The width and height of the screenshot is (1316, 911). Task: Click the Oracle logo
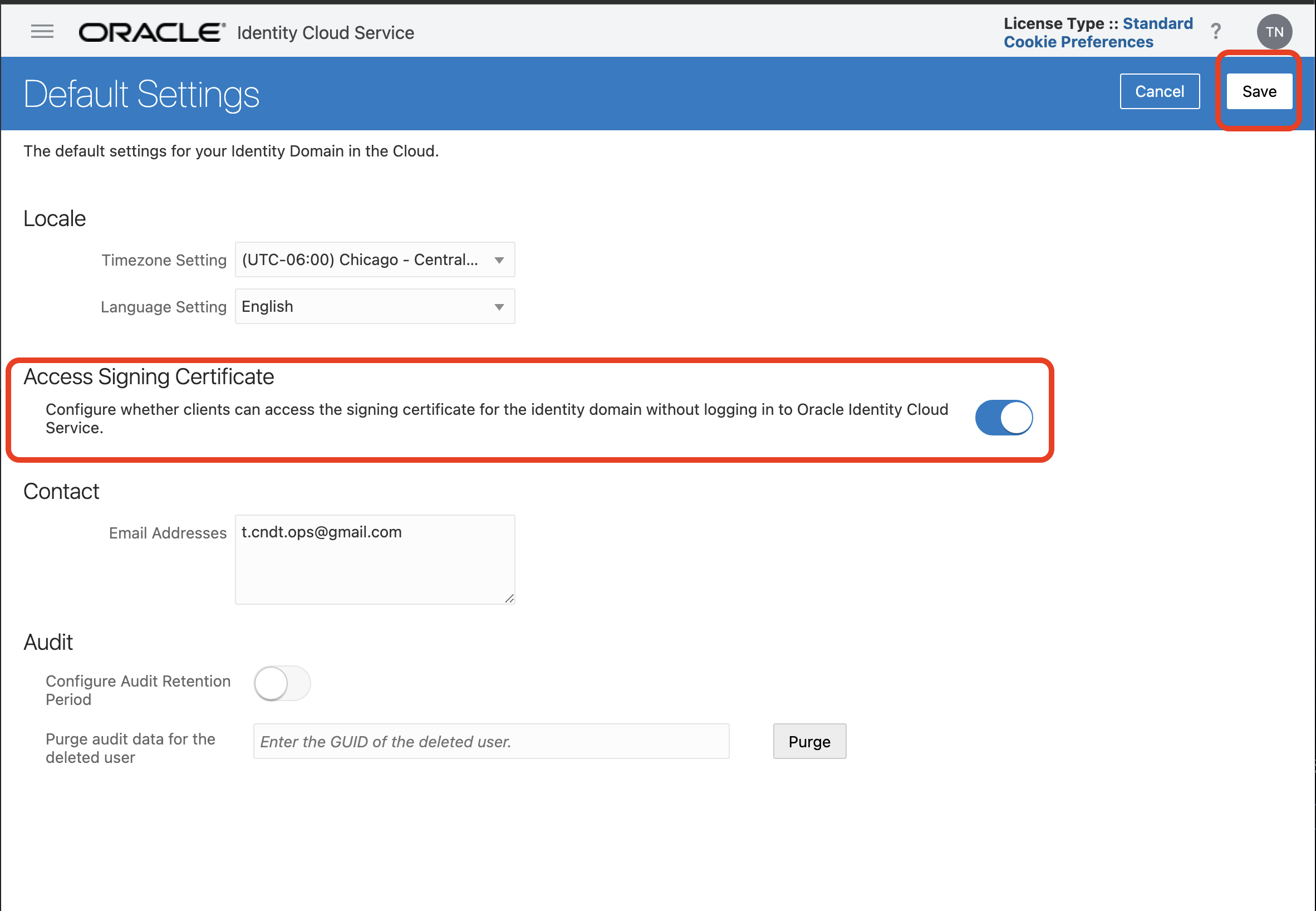click(152, 32)
